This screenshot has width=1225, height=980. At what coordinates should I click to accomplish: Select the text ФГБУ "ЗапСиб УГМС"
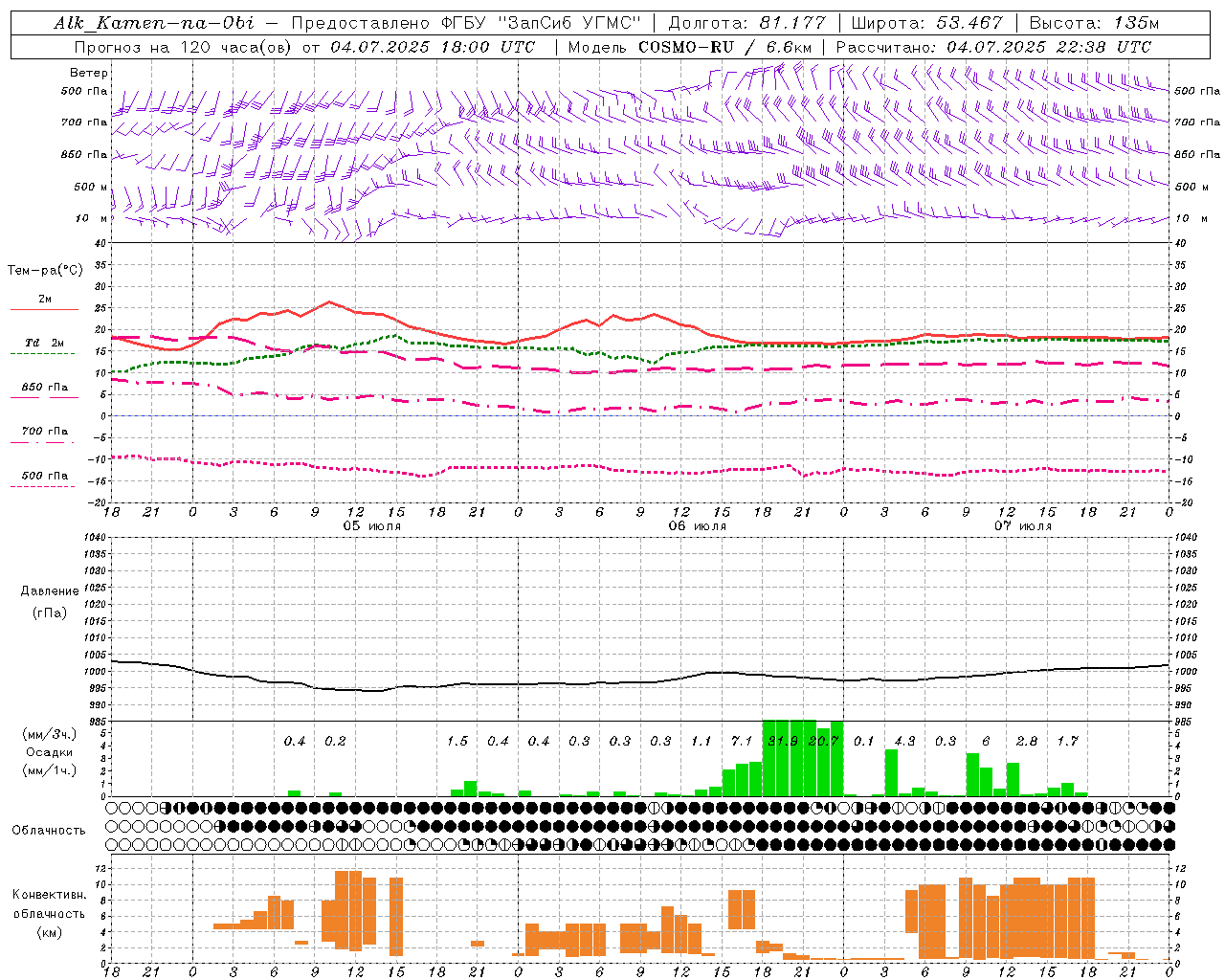tap(542, 23)
